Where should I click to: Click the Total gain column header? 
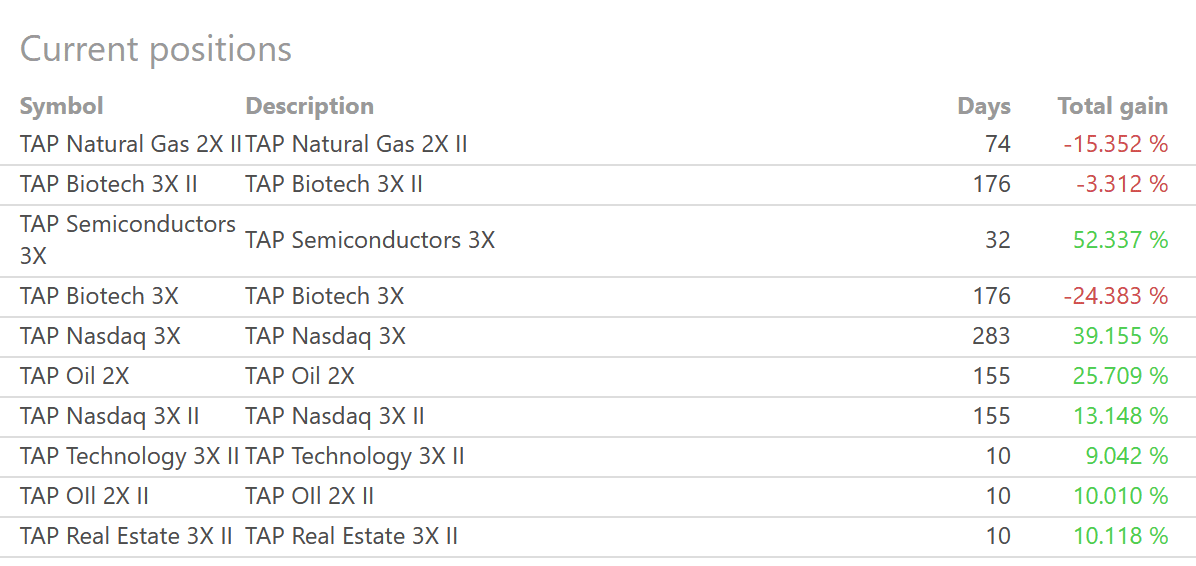coord(1112,106)
